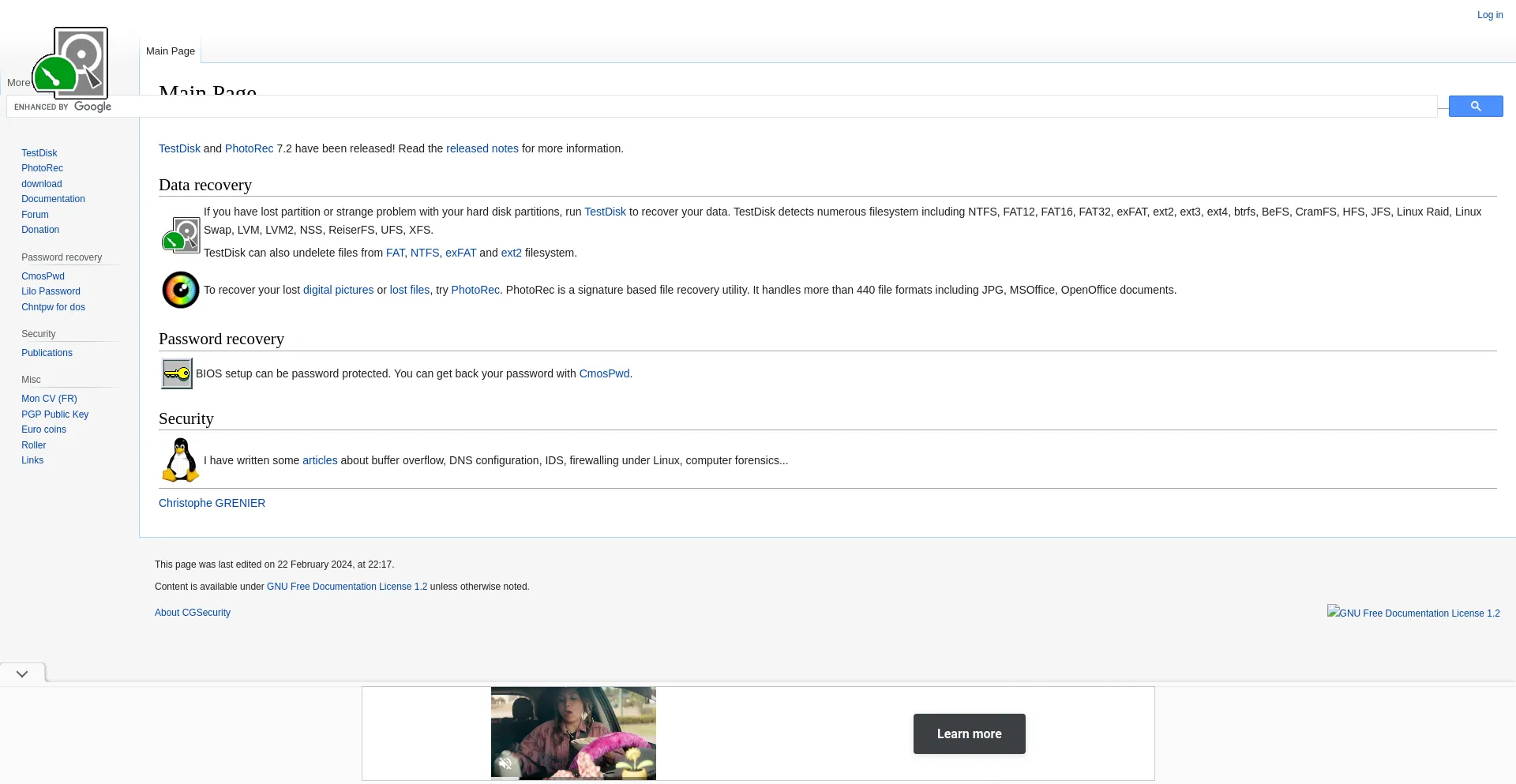Open TestDisk in the sidebar

tap(39, 153)
